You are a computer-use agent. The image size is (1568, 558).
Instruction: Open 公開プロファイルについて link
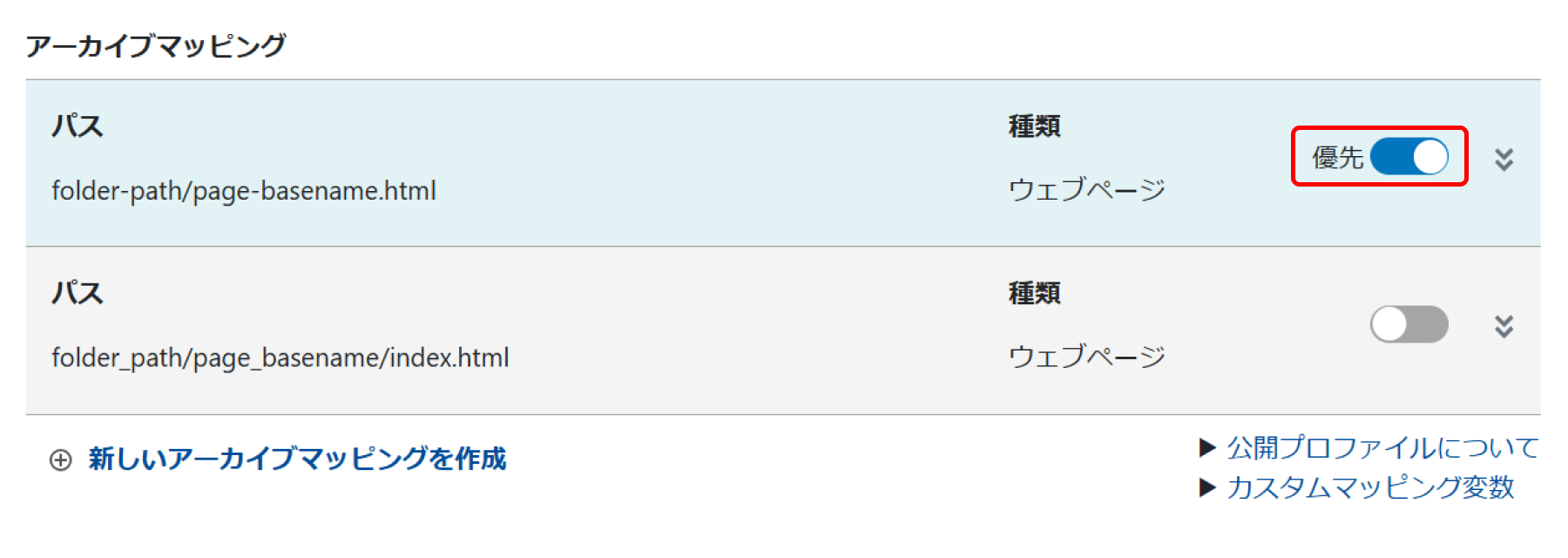(x=1382, y=448)
